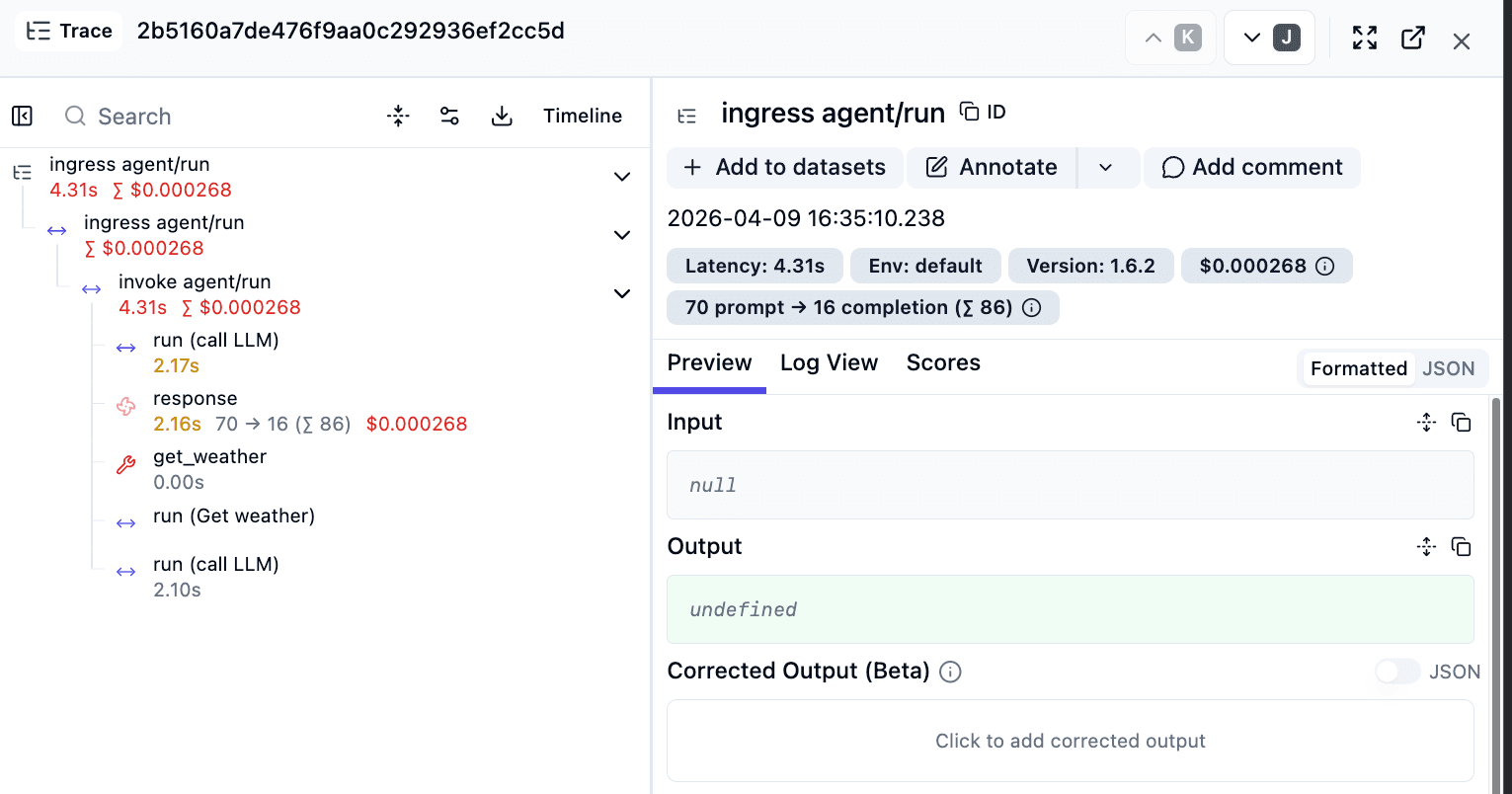This screenshot has height=794, width=1512.
Task: Download the trace data
Action: coord(502,116)
